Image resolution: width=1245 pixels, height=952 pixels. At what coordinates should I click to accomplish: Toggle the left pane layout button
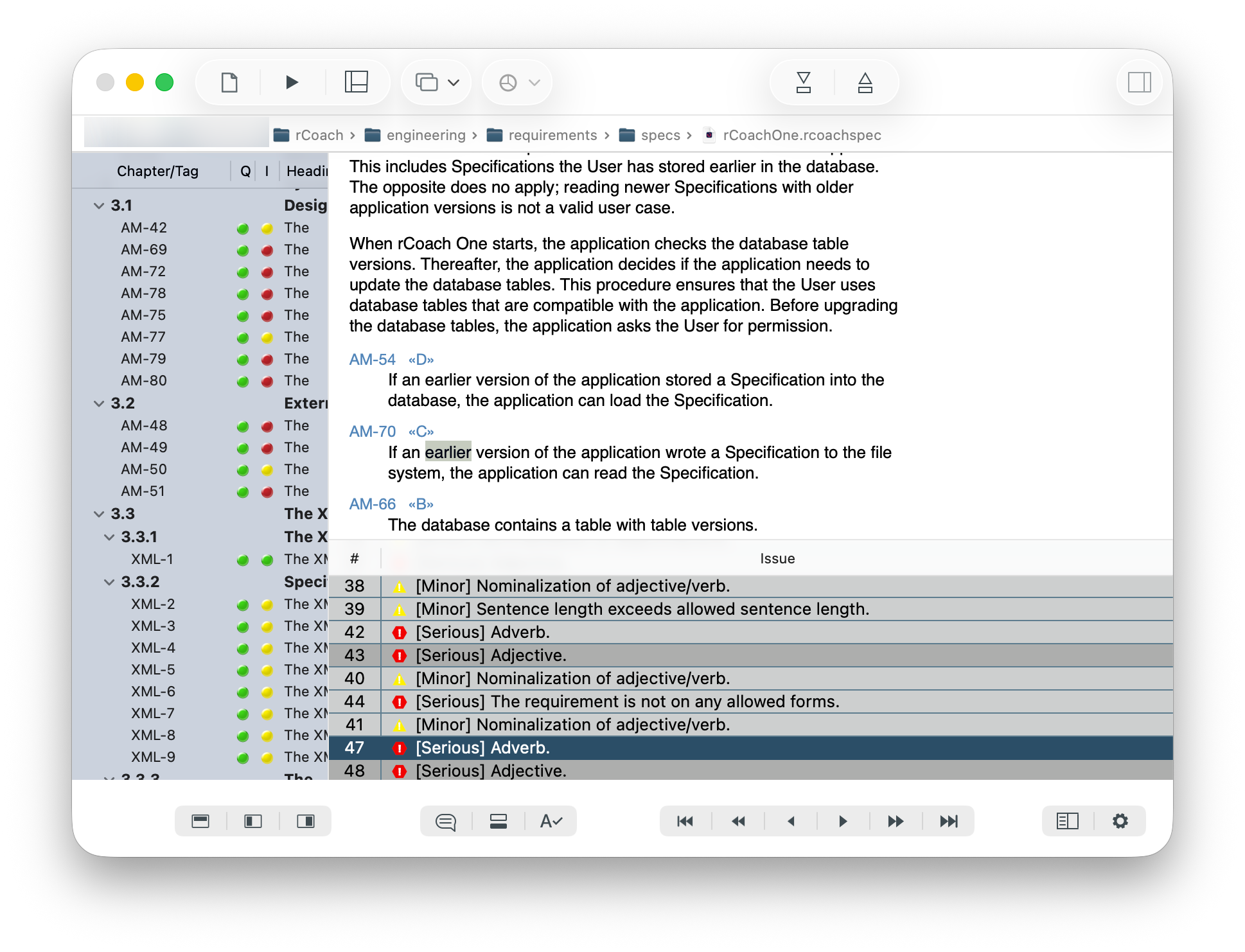click(x=253, y=821)
